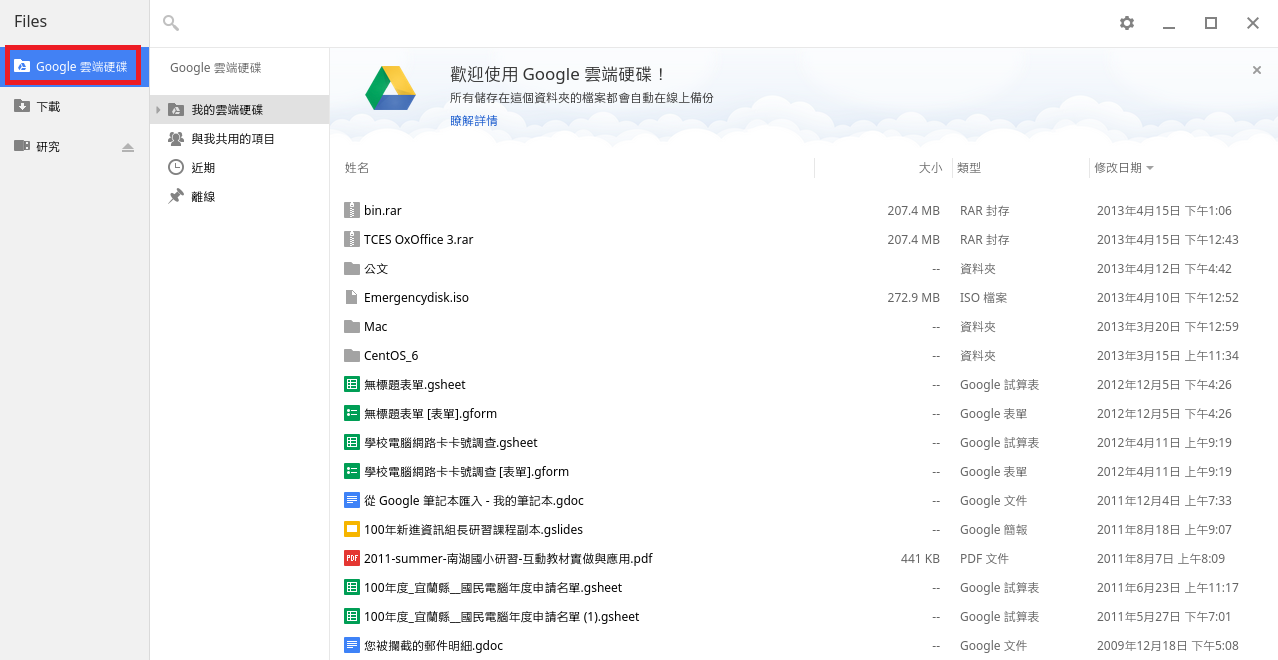
Task: Select 100年度_宜蘭縣__國民電腦年度申請名單 (1).gsheet
Action: coord(502,617)
